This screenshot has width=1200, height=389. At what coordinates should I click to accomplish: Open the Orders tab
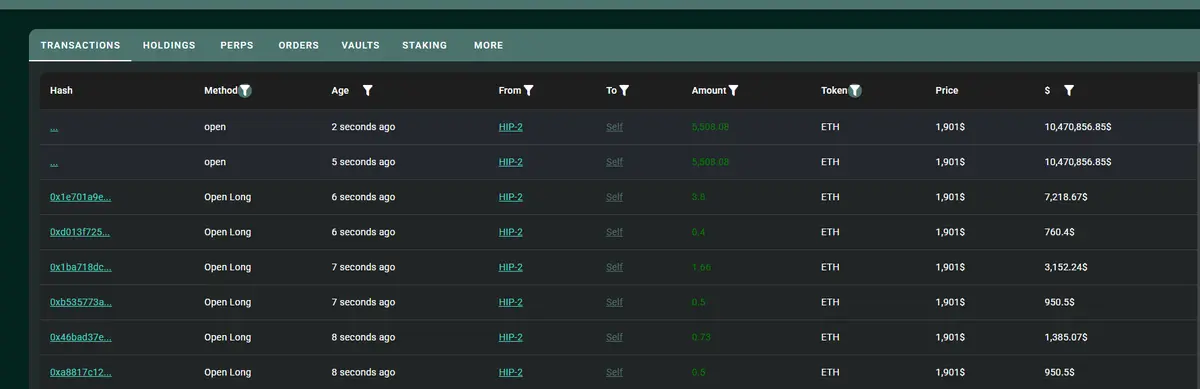tap(298, 45)
